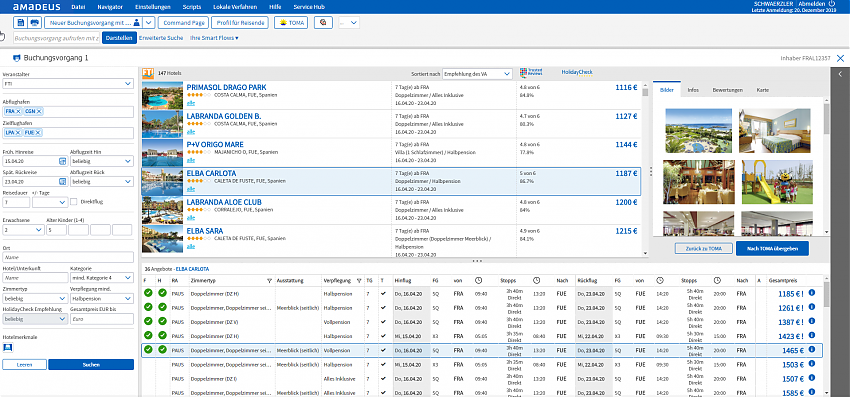Open the Einstellungen menu

[x=153, y=7]
